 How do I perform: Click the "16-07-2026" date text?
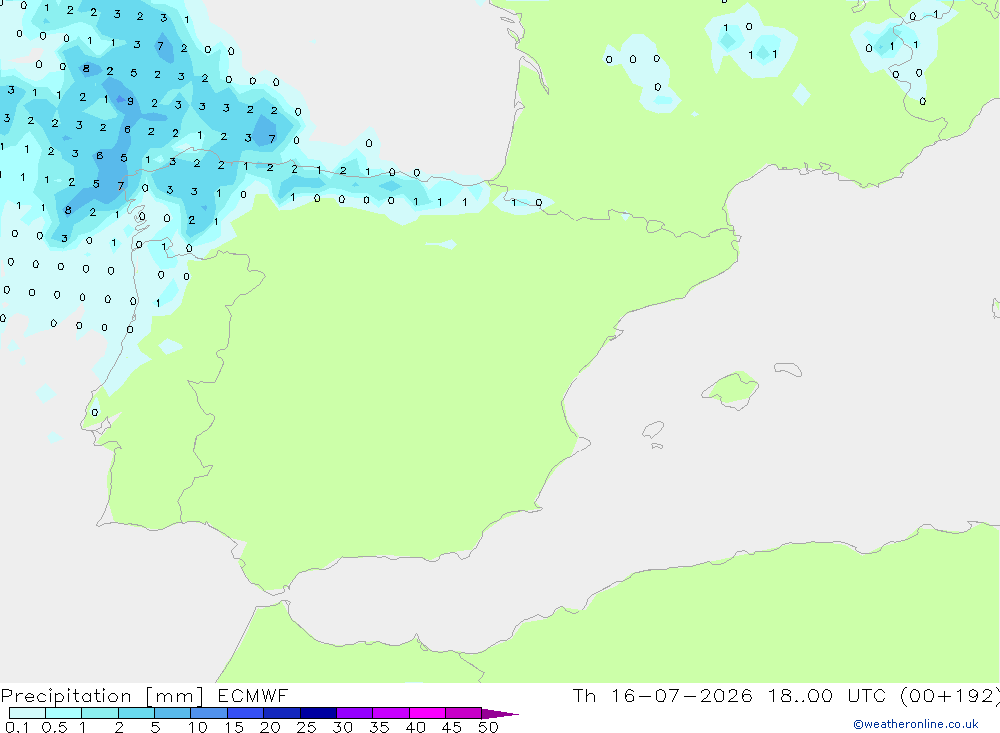click(682, 695)
